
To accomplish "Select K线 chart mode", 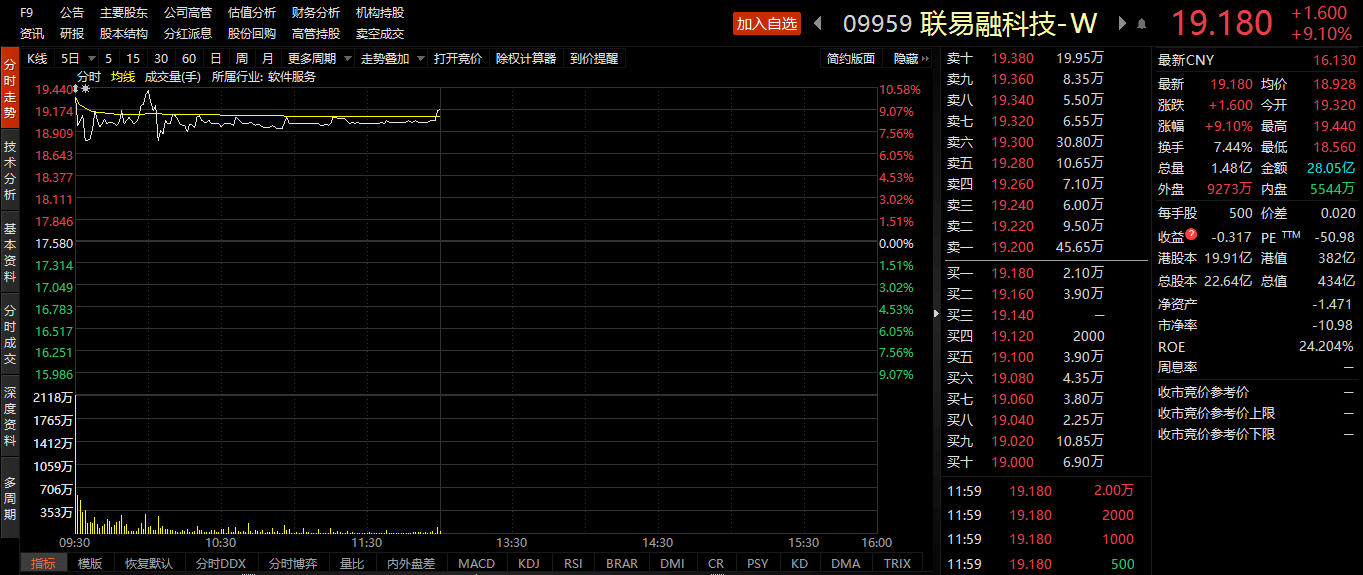I will 37,59.
